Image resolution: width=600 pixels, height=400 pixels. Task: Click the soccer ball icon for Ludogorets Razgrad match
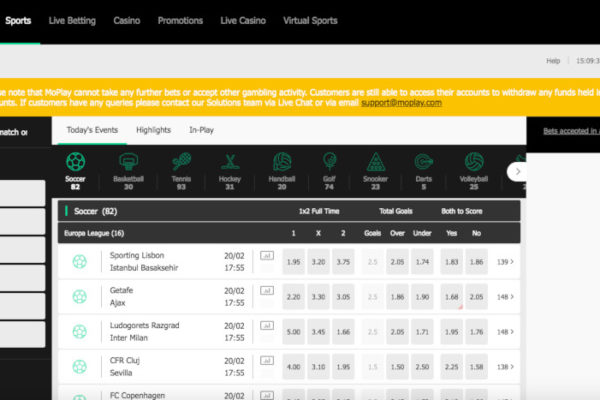tap(80, 332)
